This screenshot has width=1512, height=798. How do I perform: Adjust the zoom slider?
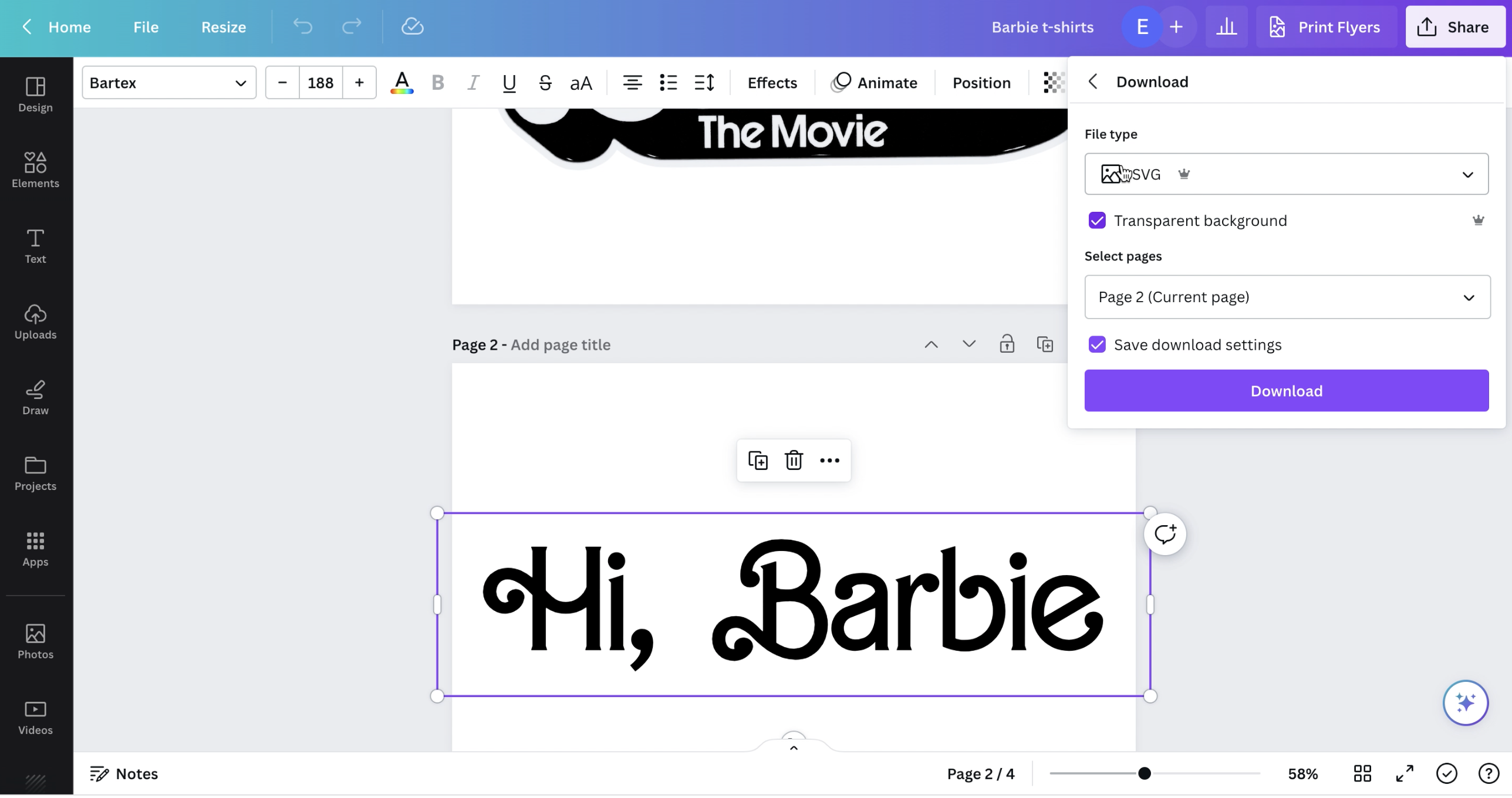point(1145,773)
